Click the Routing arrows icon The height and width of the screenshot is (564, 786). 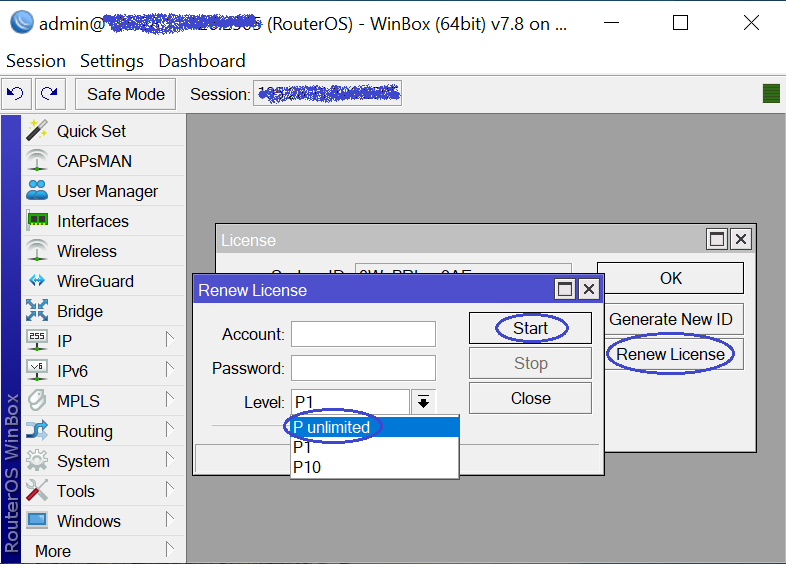click(x=37, y=431)
